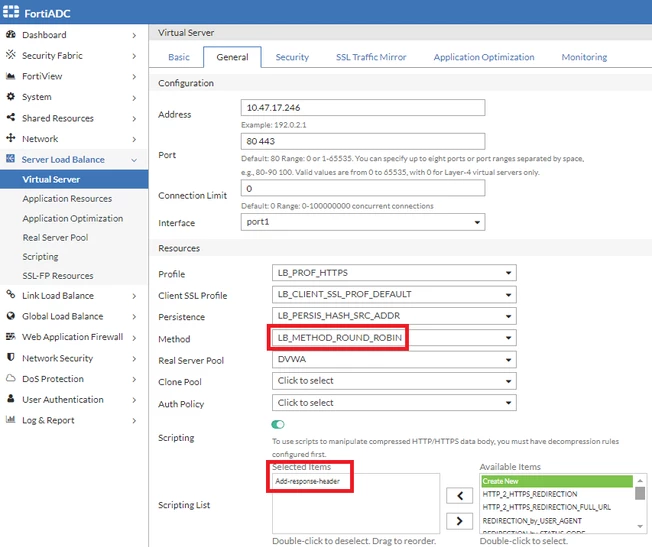The width and height of the screenshot is (652, 547).
Task: Open the Real Server Pool DVWA dropdown
Action: coord(394,359)
